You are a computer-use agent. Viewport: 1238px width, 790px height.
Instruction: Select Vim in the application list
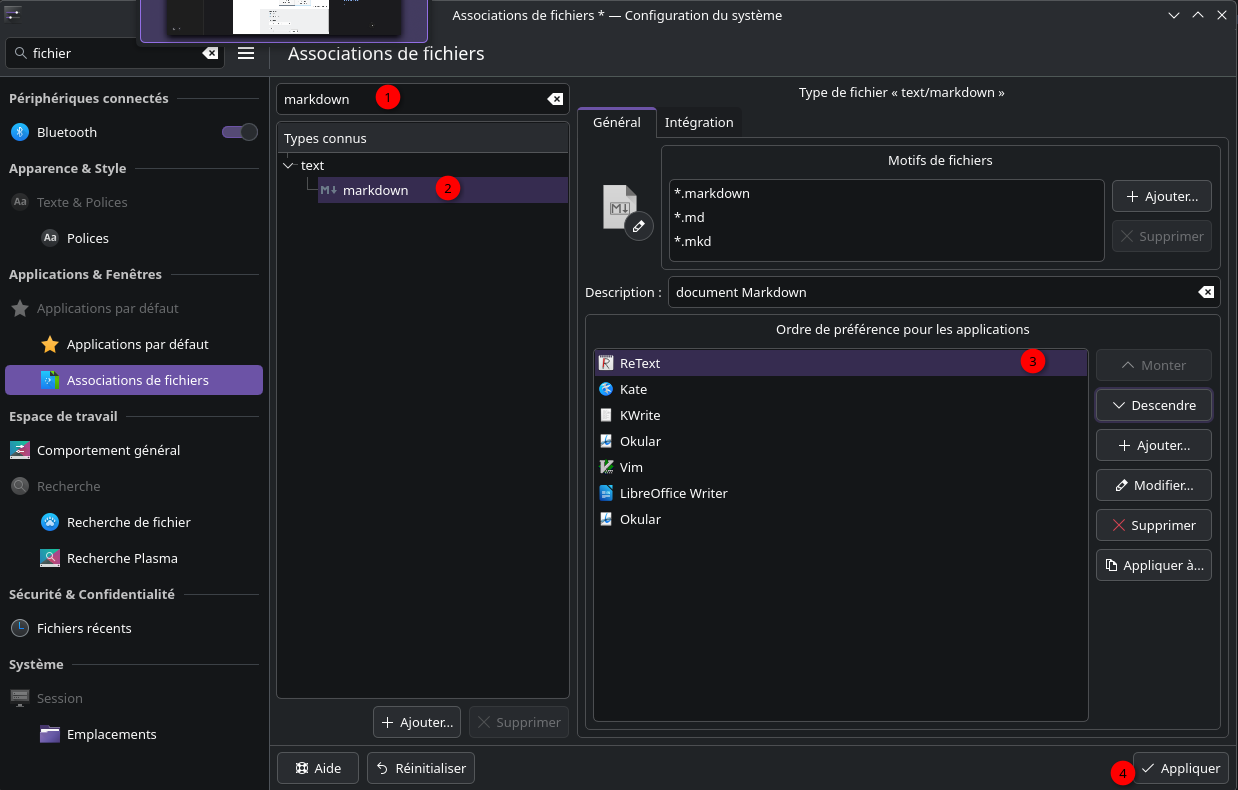631,467
